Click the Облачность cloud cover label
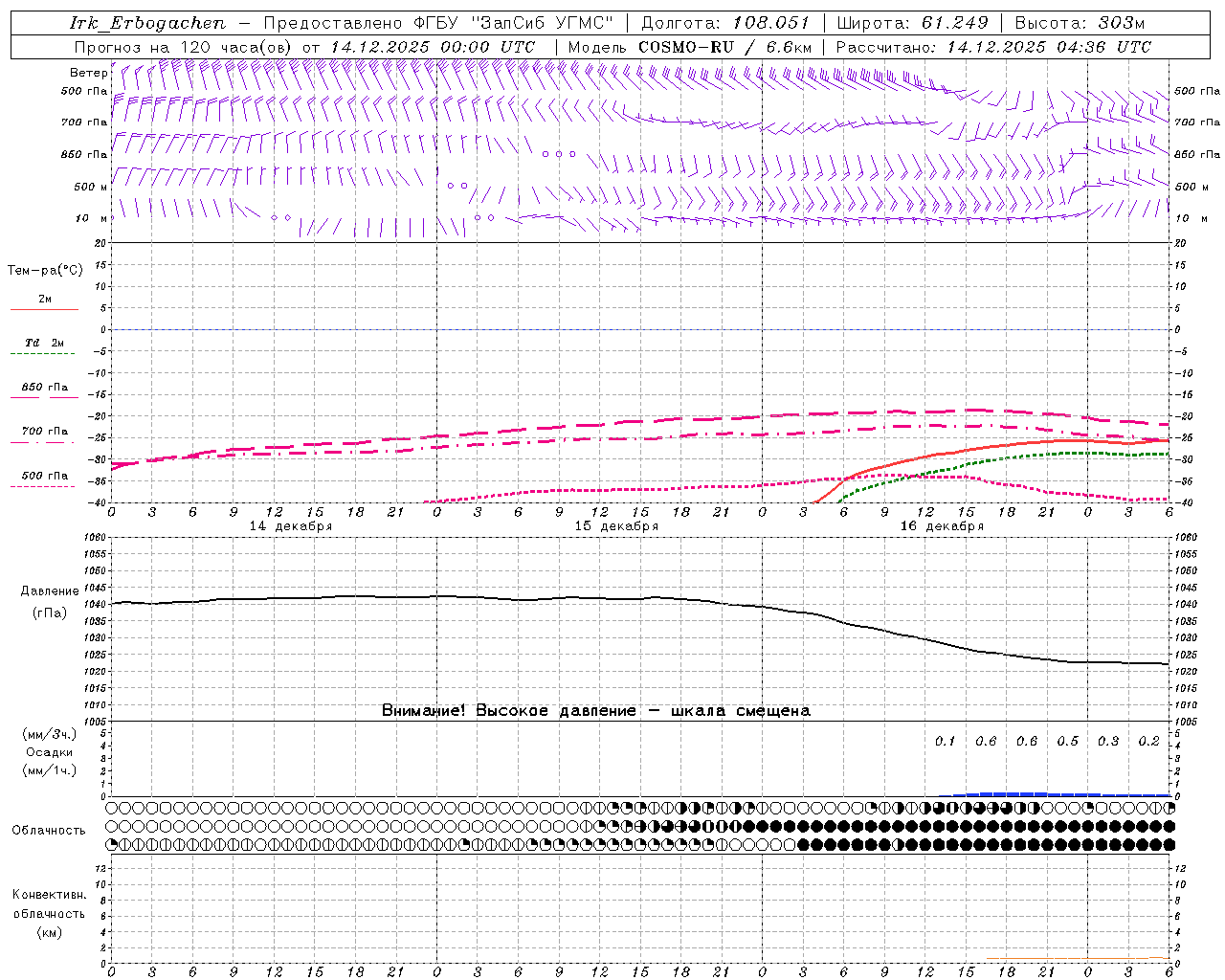The width and height of the screenshot is (1225, 980). coord(49,830)
